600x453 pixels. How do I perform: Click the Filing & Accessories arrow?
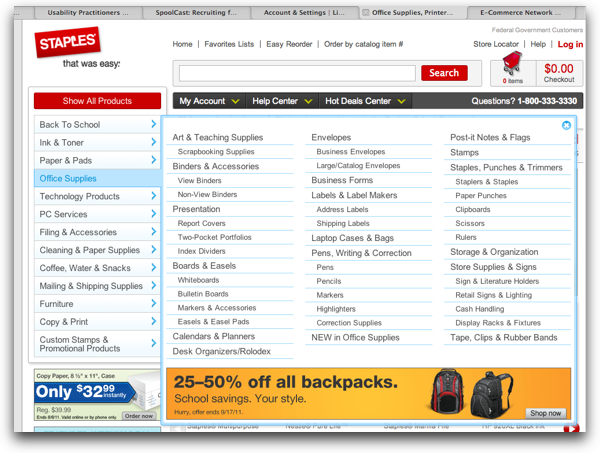(153, 231)
